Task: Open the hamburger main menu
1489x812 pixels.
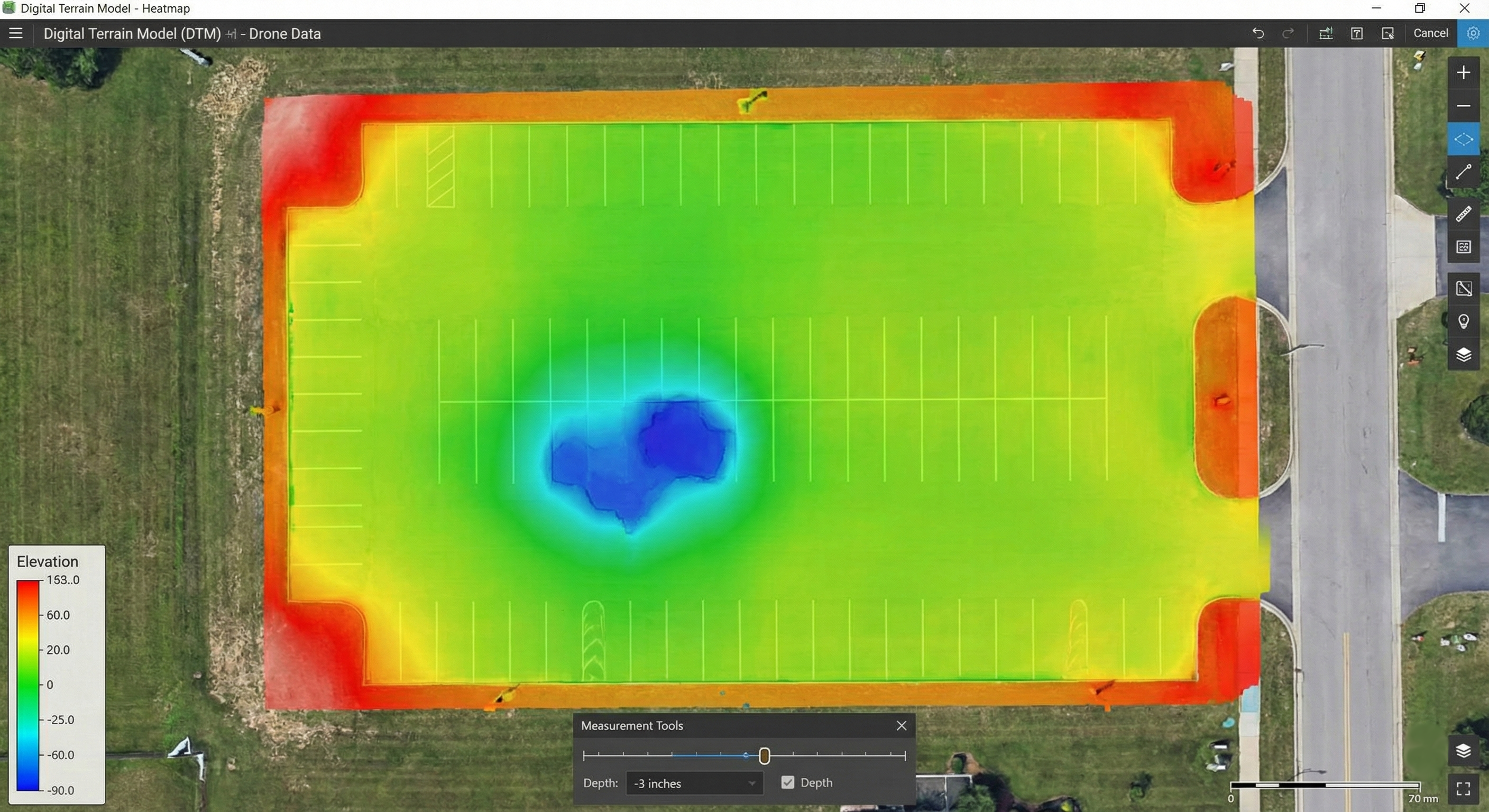Action: pos(16,33)
